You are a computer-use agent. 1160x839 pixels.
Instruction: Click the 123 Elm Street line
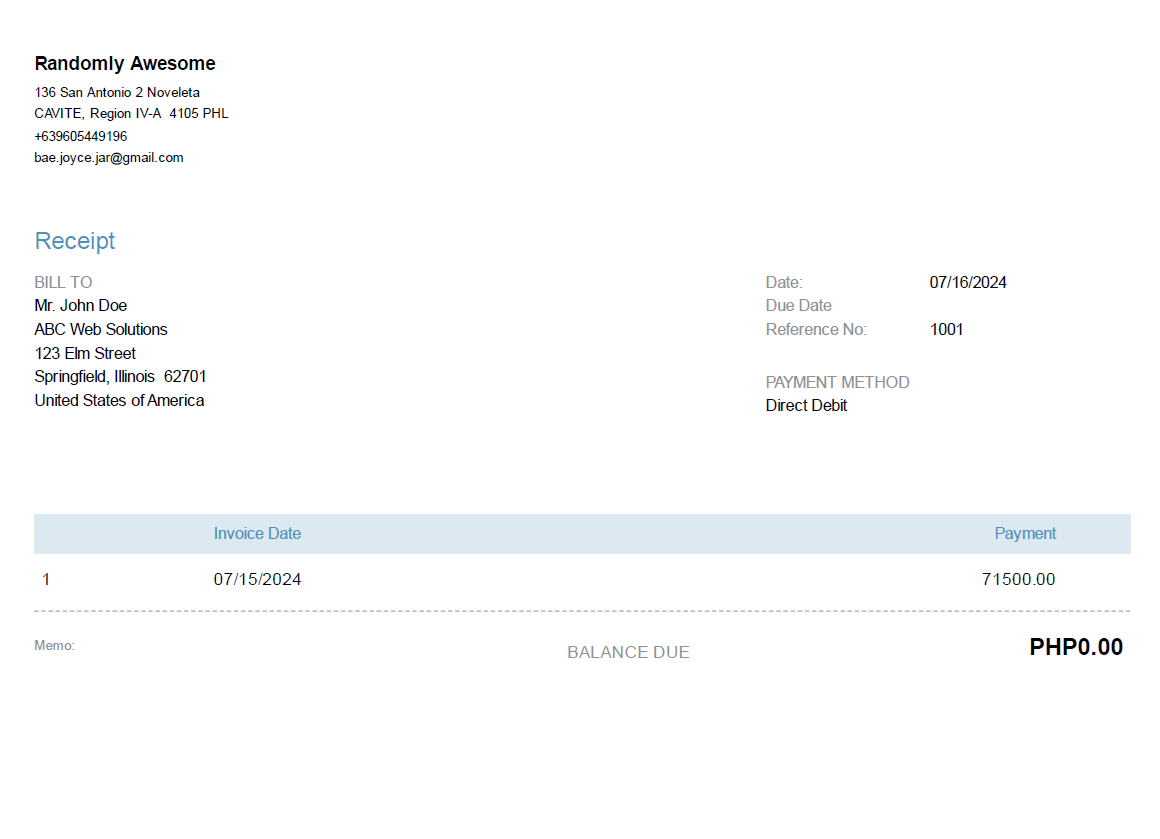[85, 354]
